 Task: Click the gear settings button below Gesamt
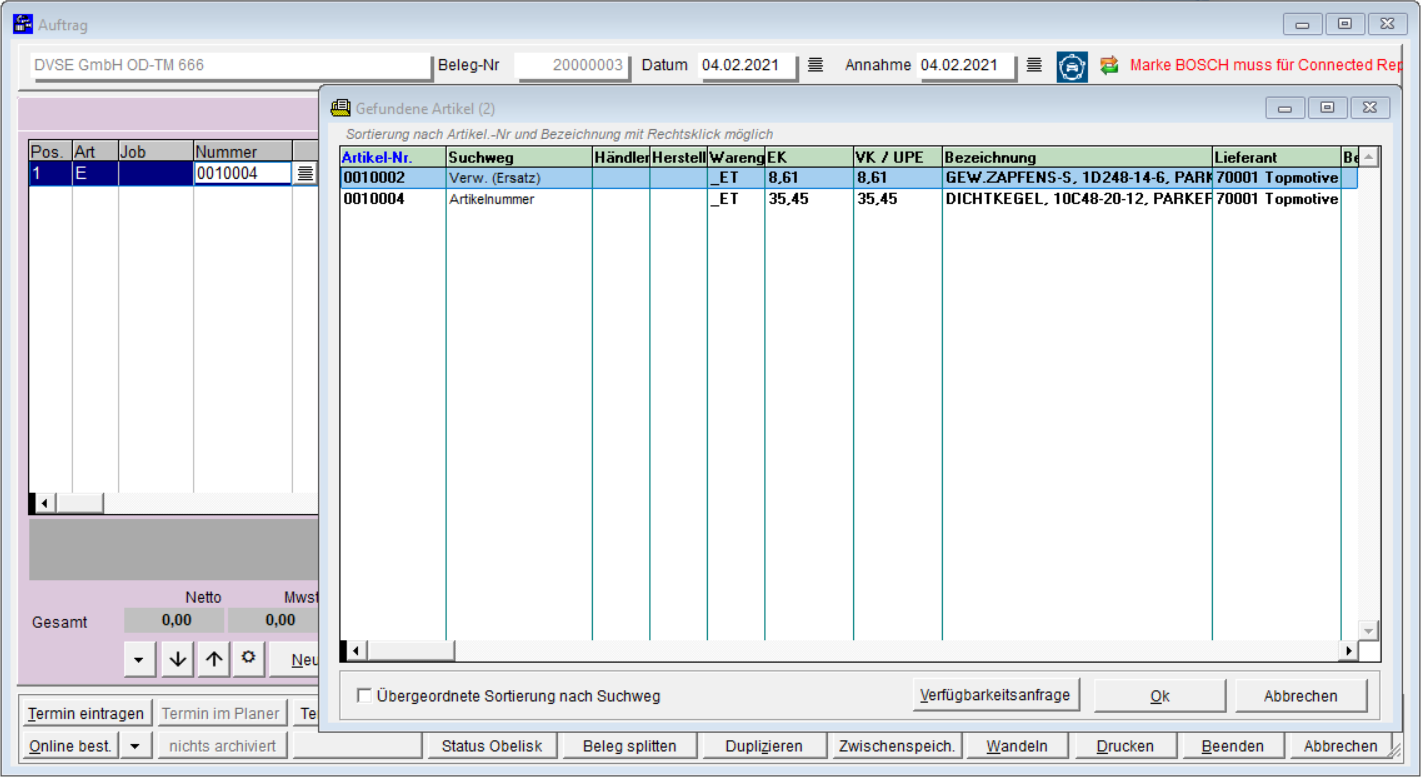point(249,659)
